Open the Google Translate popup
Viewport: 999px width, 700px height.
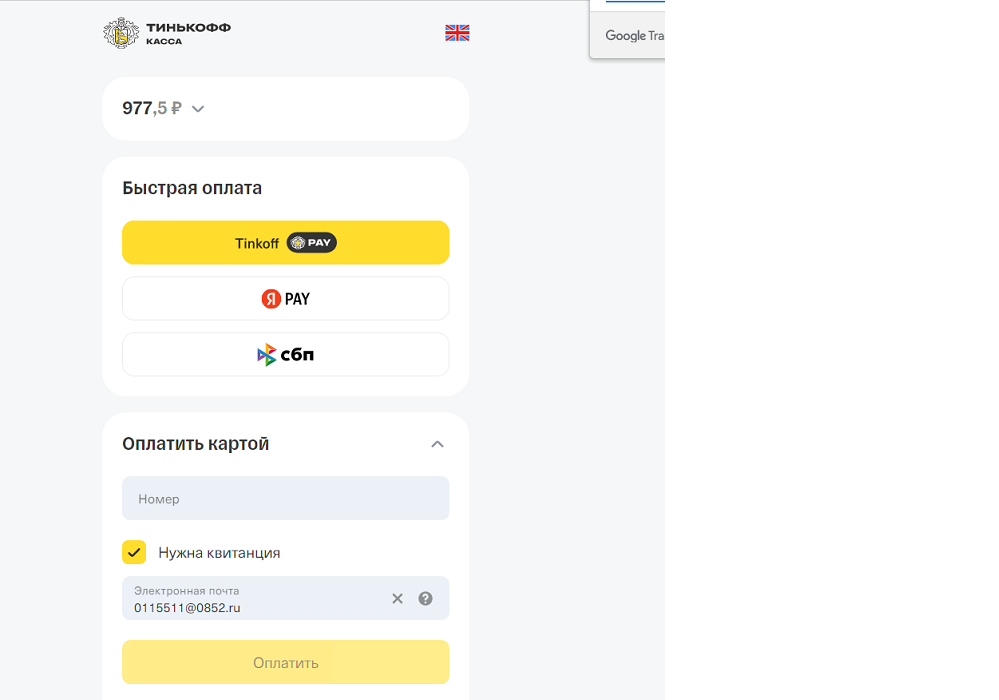(634, 36)
